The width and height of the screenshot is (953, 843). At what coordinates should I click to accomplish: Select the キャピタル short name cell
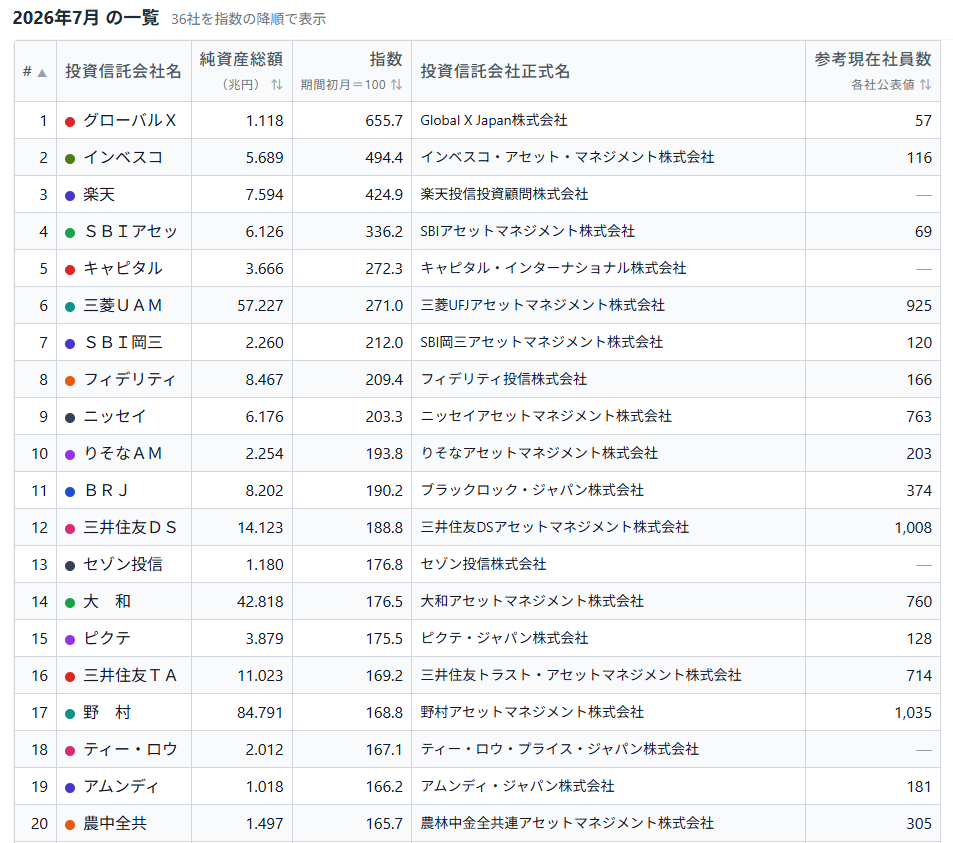coord(124,268)
